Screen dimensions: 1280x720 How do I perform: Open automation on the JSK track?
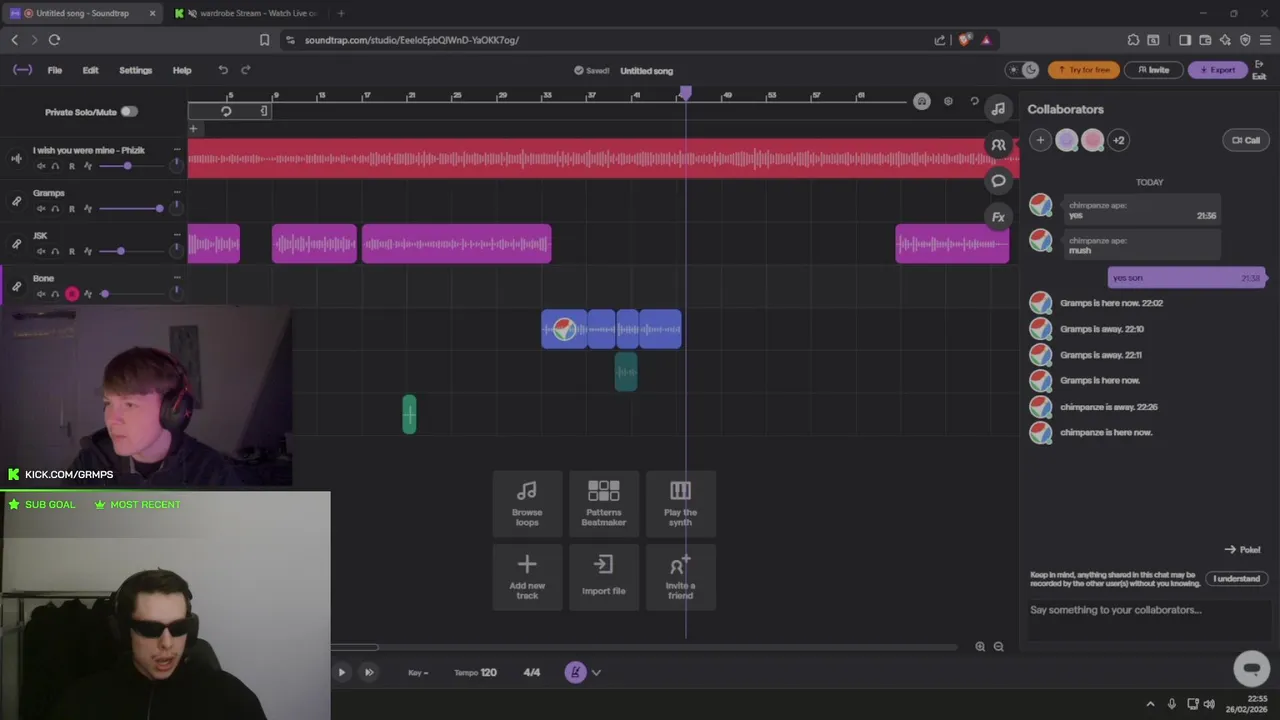88,252
